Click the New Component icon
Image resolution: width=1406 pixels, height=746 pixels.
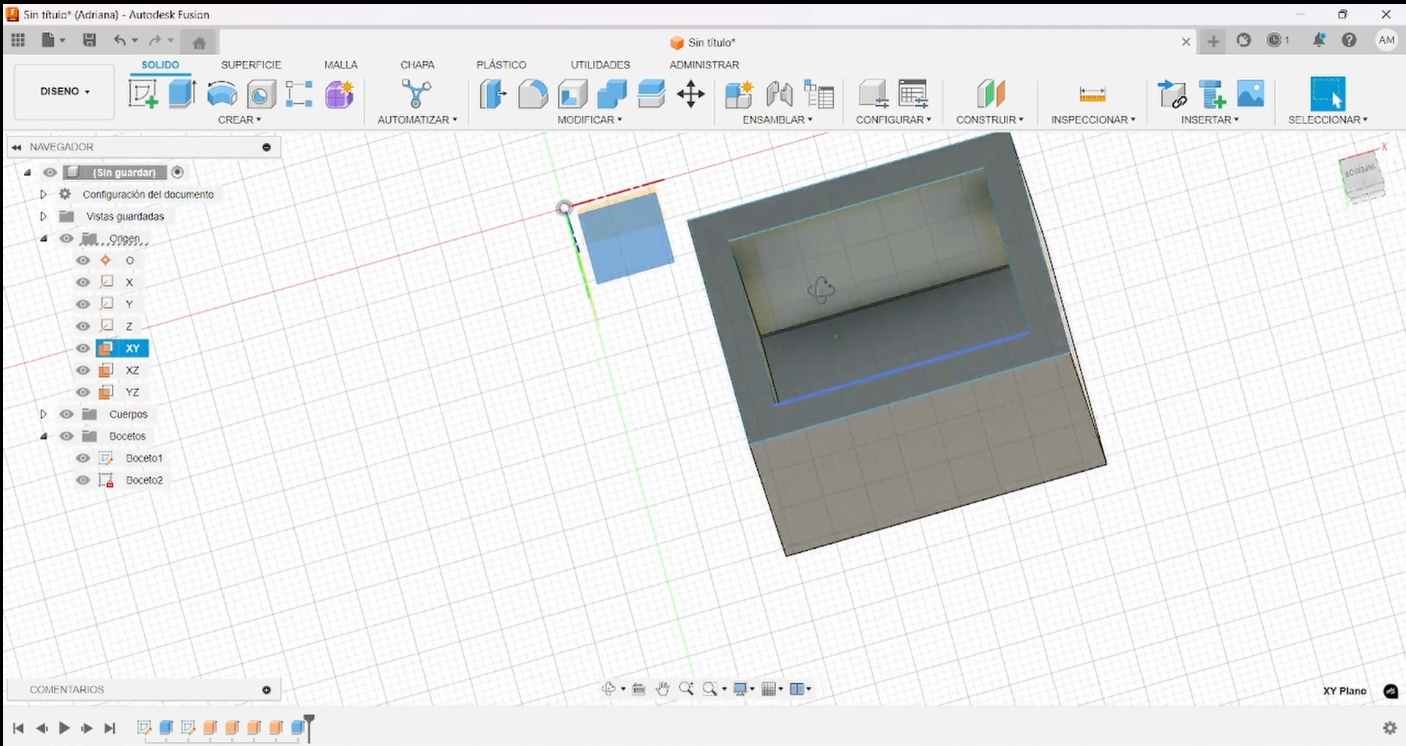tap(739, 94)
